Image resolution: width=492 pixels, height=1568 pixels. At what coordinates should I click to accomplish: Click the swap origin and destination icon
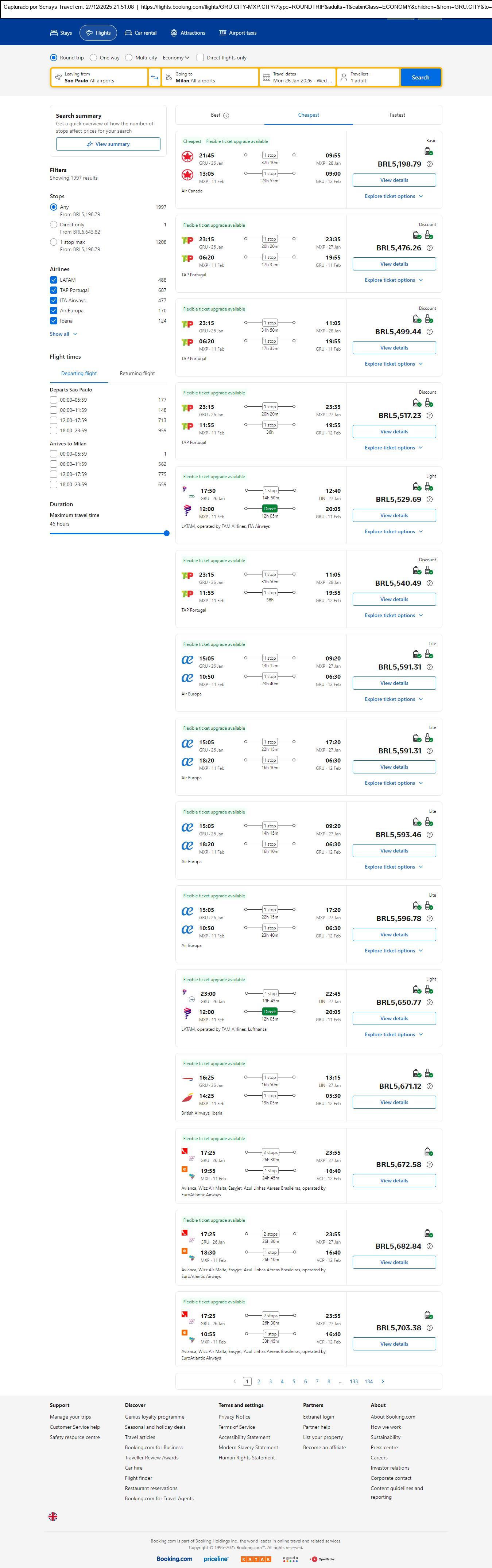tap(155, 77)
